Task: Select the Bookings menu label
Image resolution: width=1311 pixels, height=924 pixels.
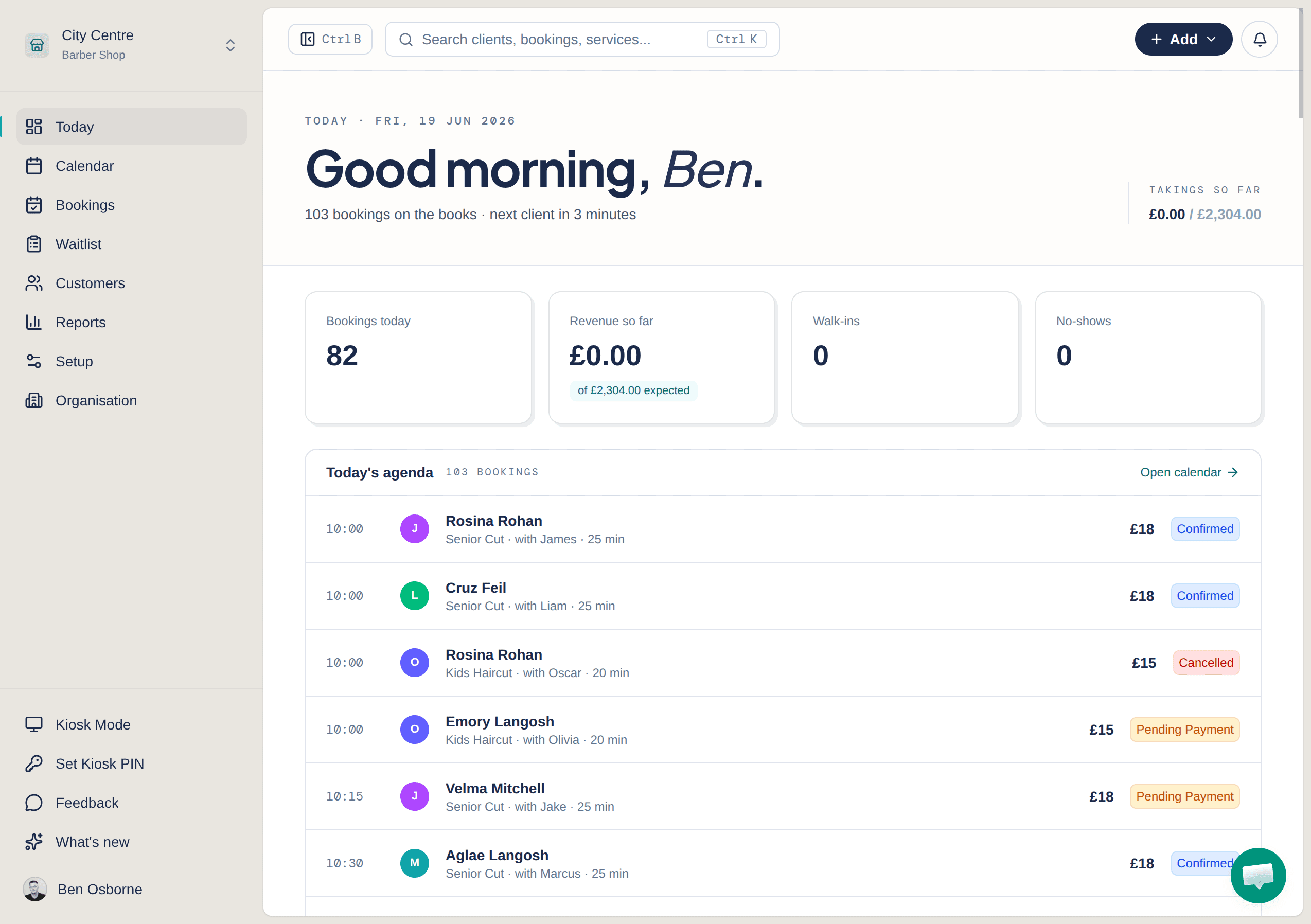Action: (85, 205)
